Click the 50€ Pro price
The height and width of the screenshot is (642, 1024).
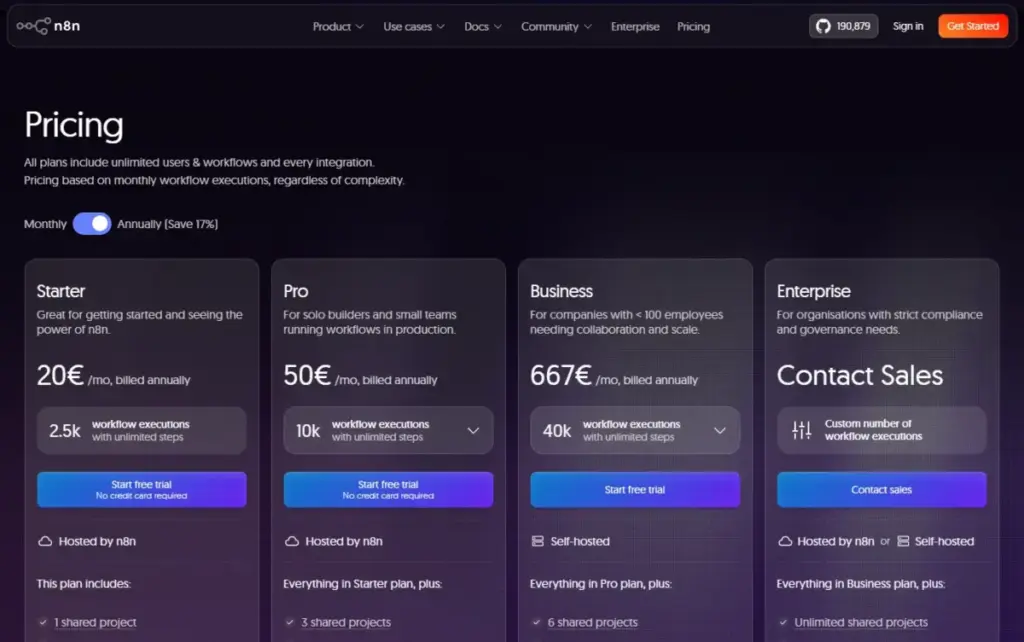click(x=307, y=376)
